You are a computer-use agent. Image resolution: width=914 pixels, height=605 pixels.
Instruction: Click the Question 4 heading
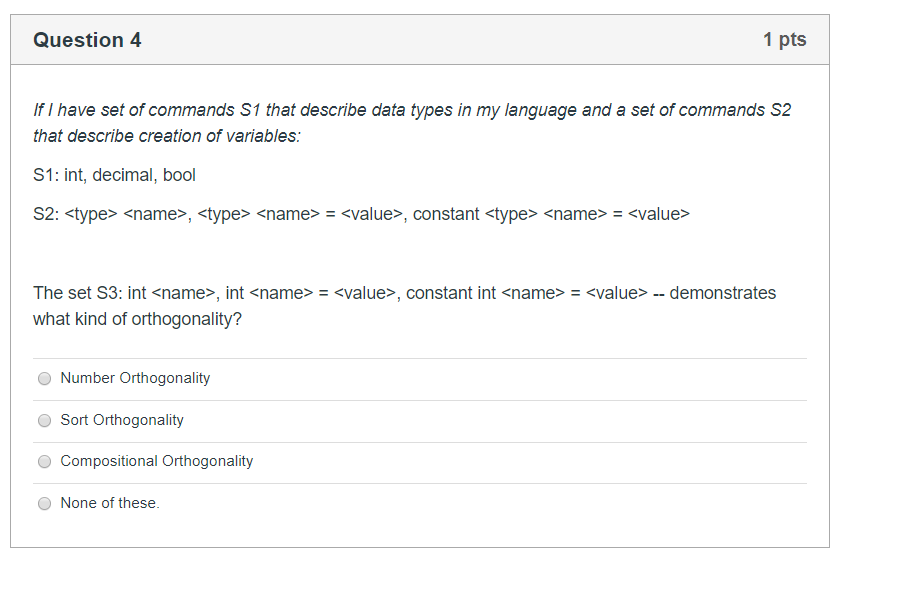pyautogui.click(x=87, y=40)
